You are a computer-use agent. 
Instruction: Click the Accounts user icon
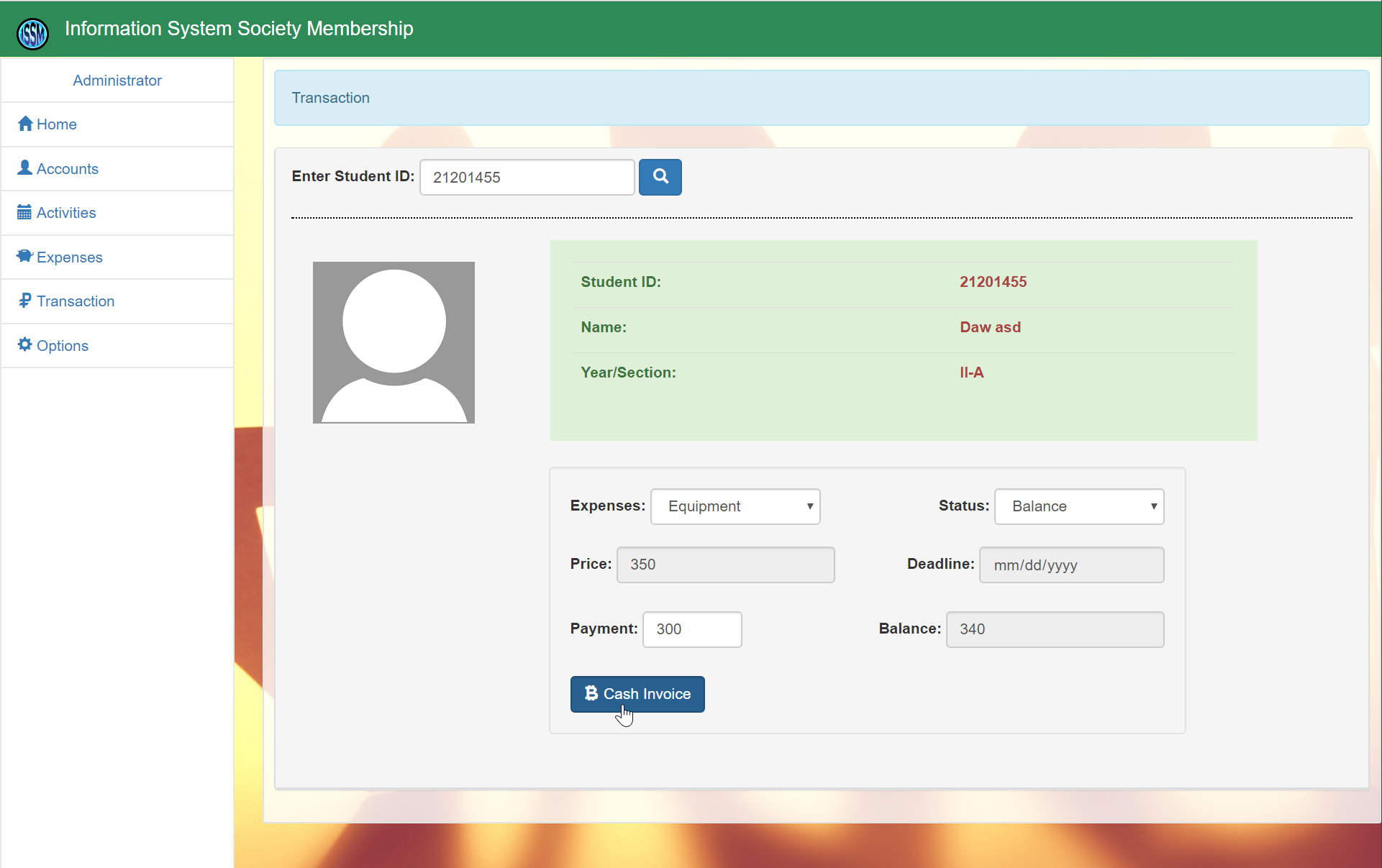tap(25, 168)
